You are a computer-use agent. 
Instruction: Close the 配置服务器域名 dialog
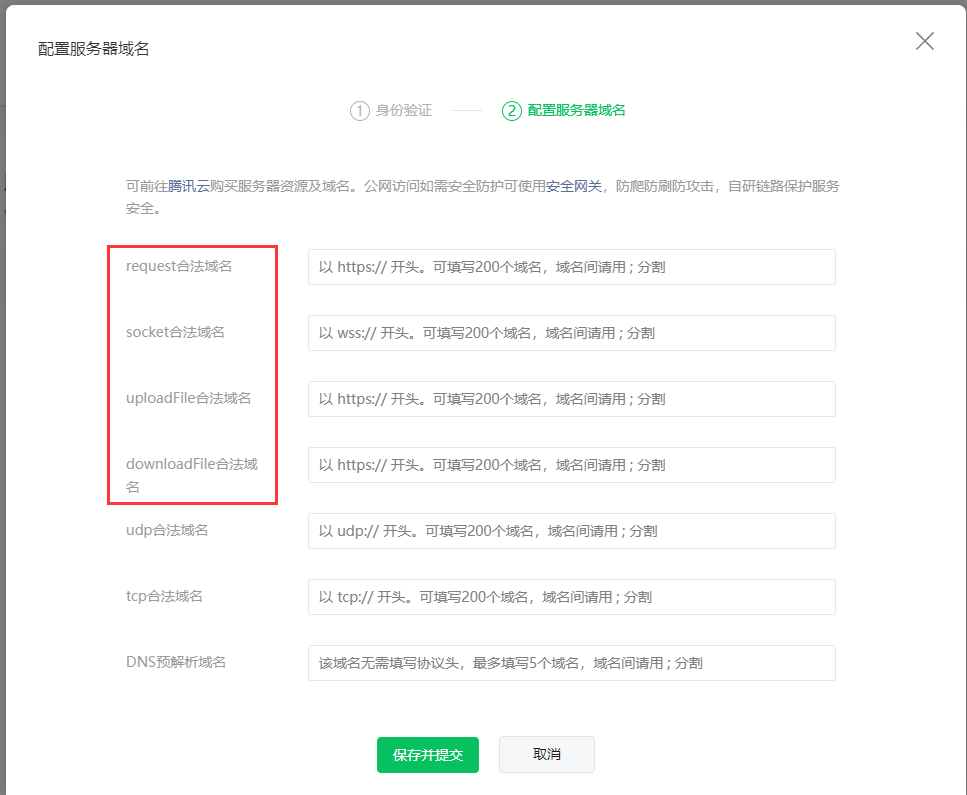point(924,41)
